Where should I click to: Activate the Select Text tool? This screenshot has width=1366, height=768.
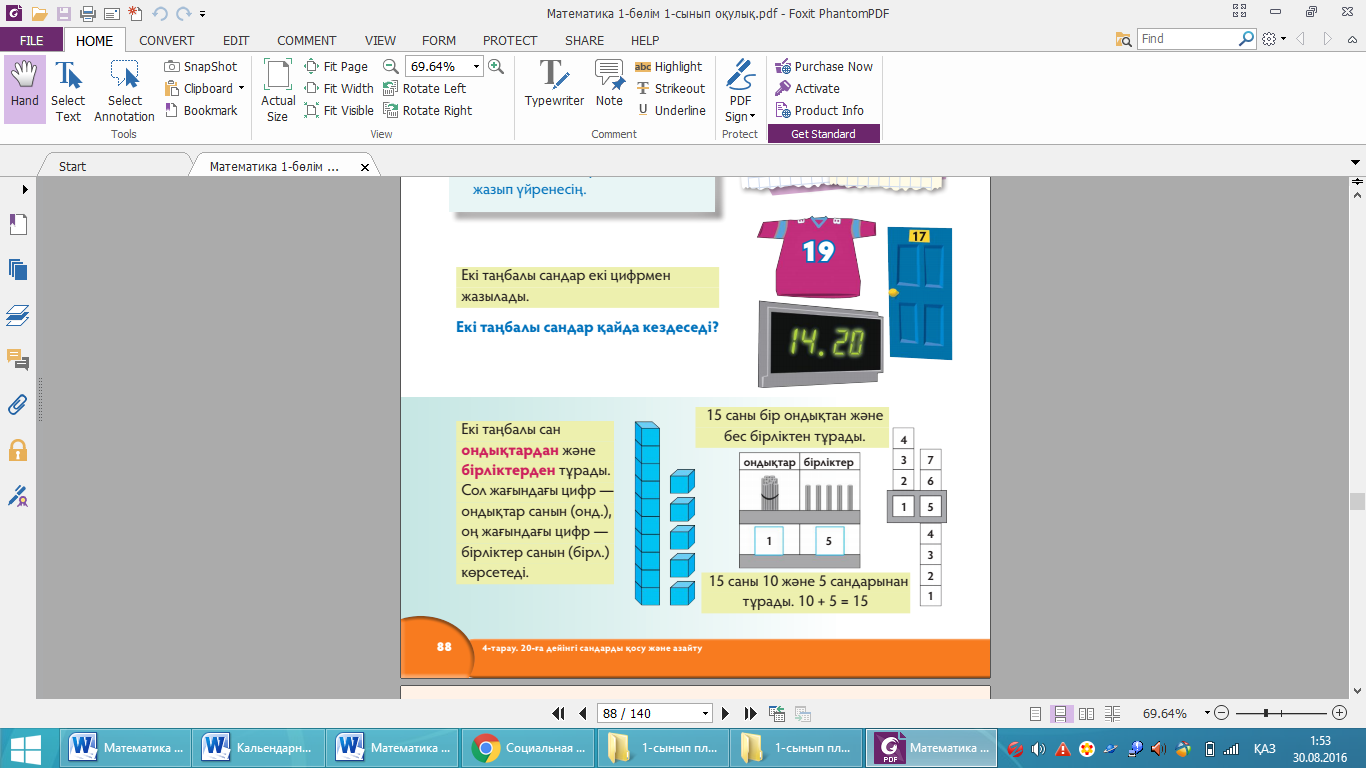(68, 90)
